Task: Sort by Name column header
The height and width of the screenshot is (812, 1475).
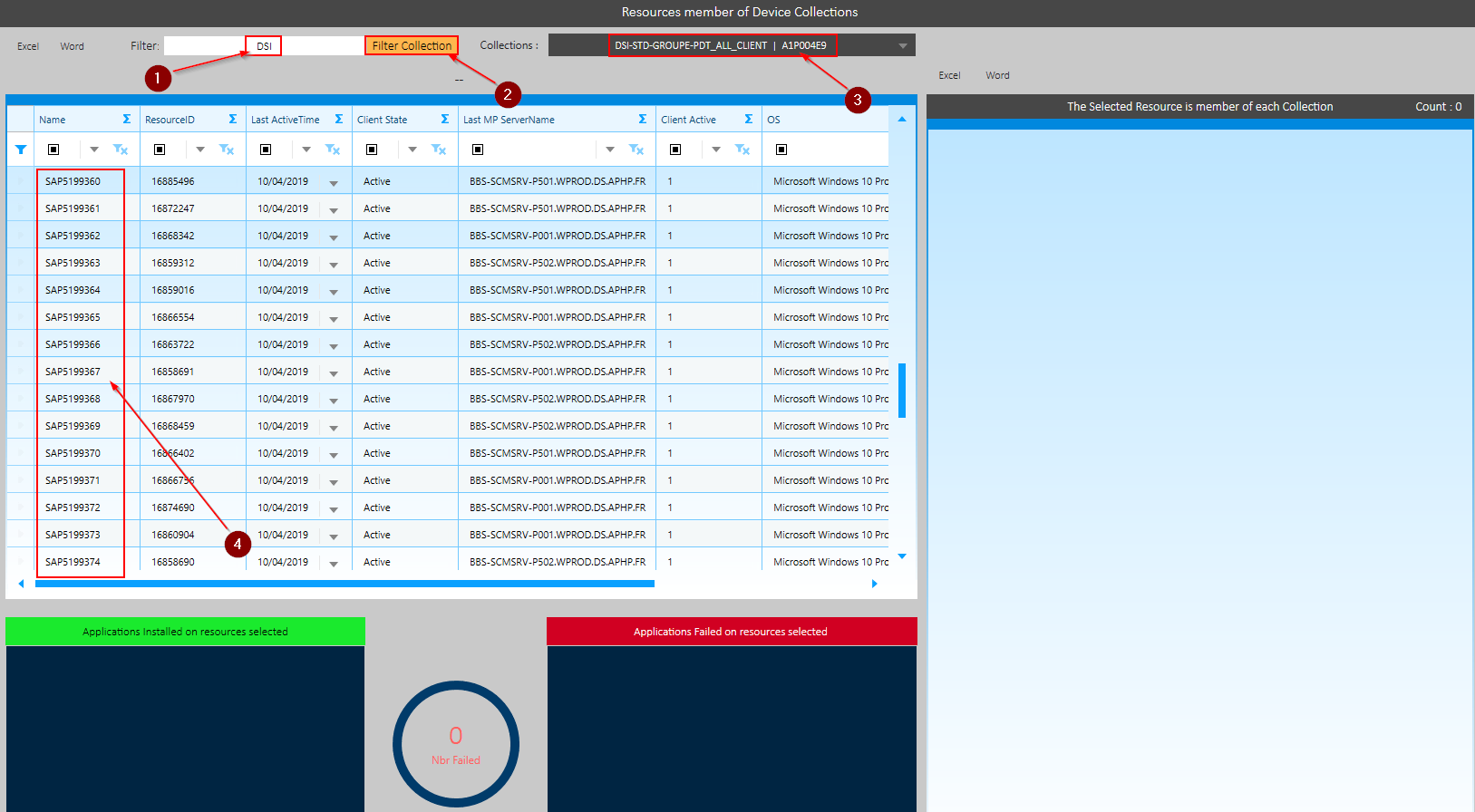Action: pyautogui.click(x=53, y=120)
